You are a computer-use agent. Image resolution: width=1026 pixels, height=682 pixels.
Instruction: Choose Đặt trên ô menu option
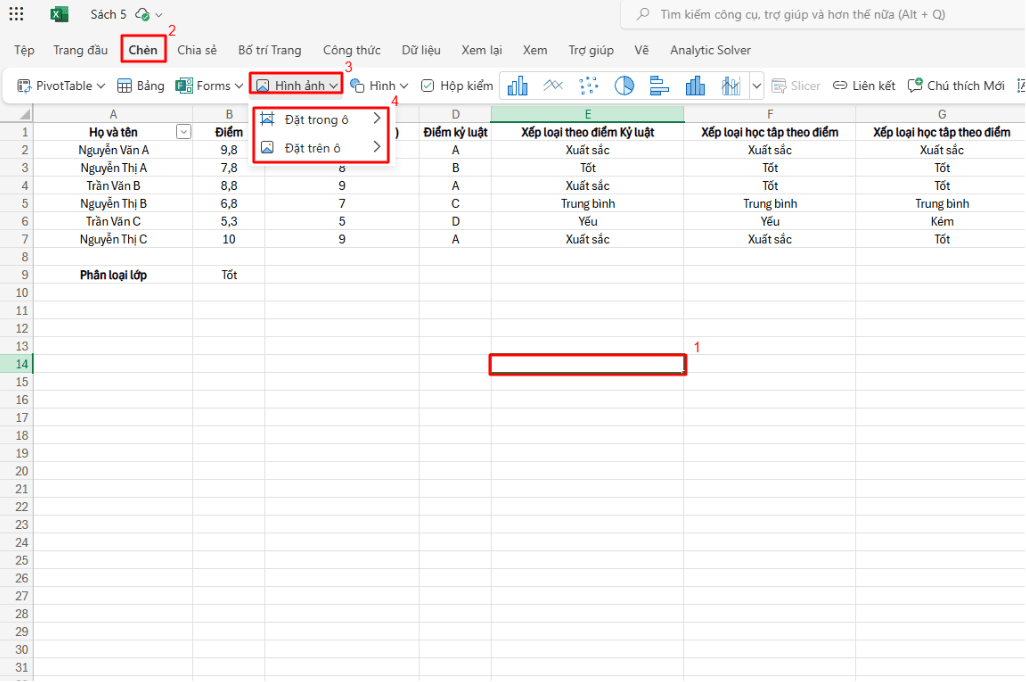[x=321, y=148]
